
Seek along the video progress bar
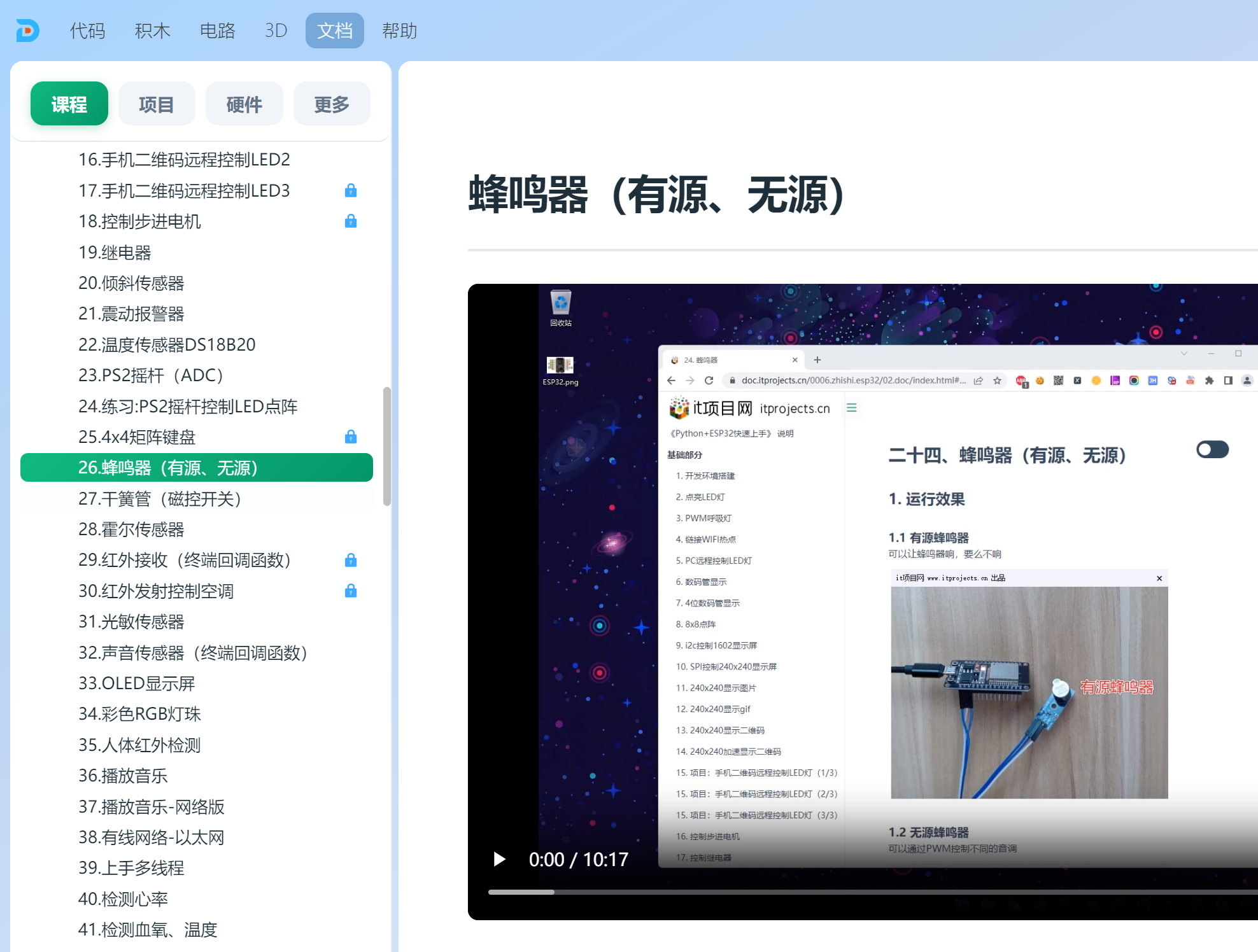pyautogui.click(x=873, y=892)
